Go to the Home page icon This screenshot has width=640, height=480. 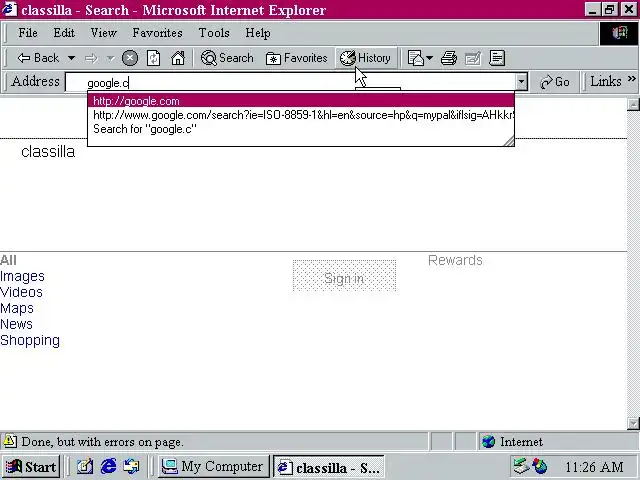[178, 58]
